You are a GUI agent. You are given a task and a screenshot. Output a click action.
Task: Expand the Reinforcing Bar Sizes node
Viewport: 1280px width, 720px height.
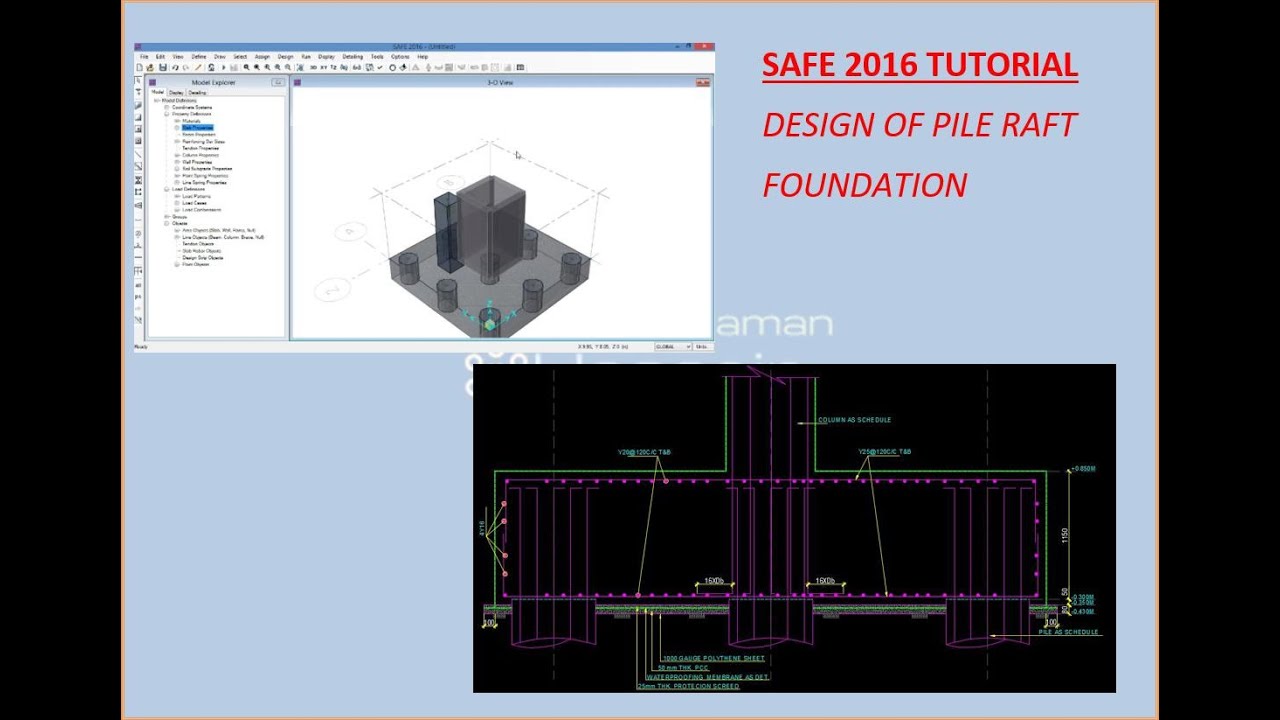[x=177, y=142]
